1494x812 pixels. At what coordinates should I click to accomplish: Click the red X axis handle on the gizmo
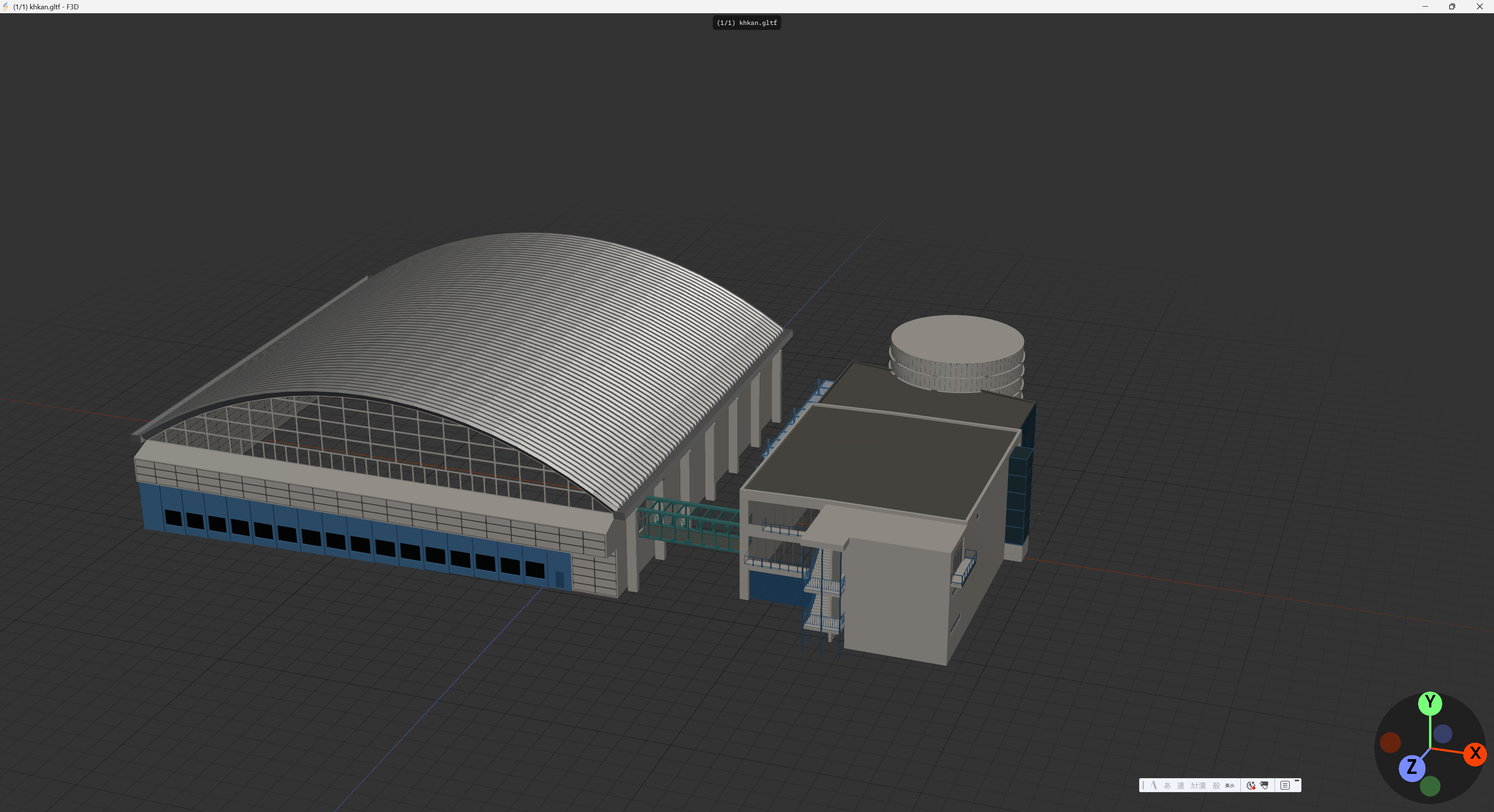[x=1475, y=753]
